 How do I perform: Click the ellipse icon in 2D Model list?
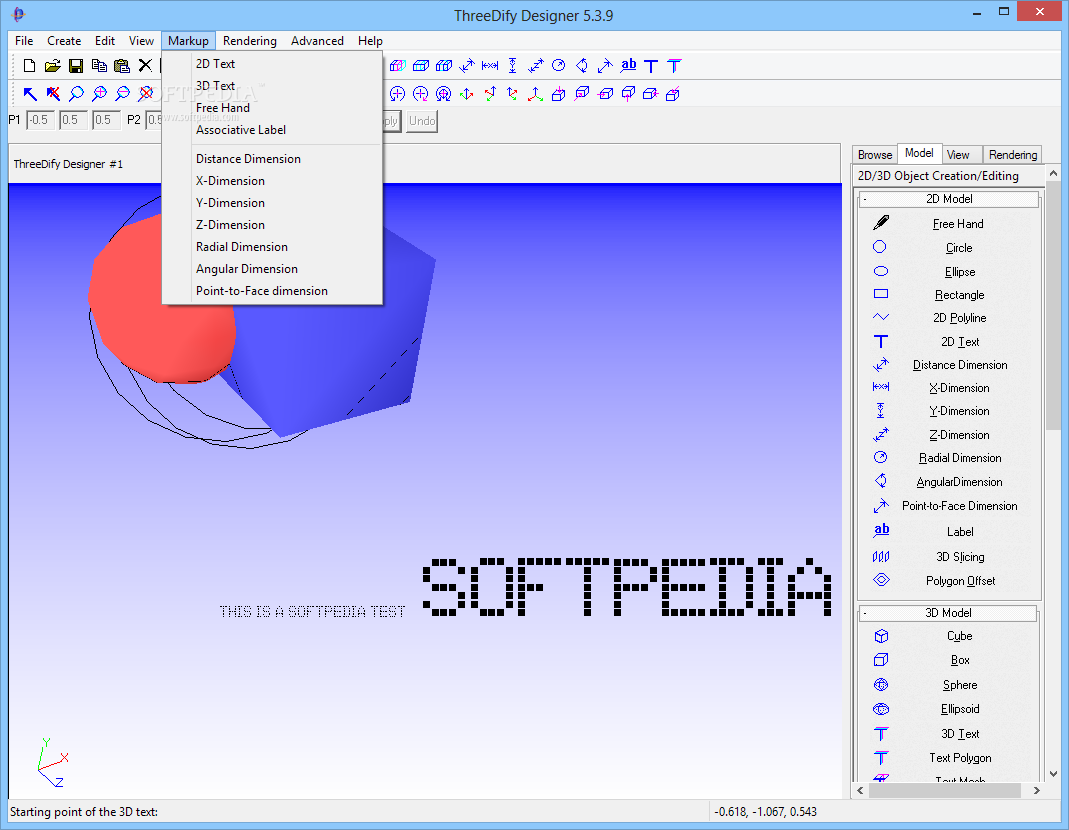881,271
